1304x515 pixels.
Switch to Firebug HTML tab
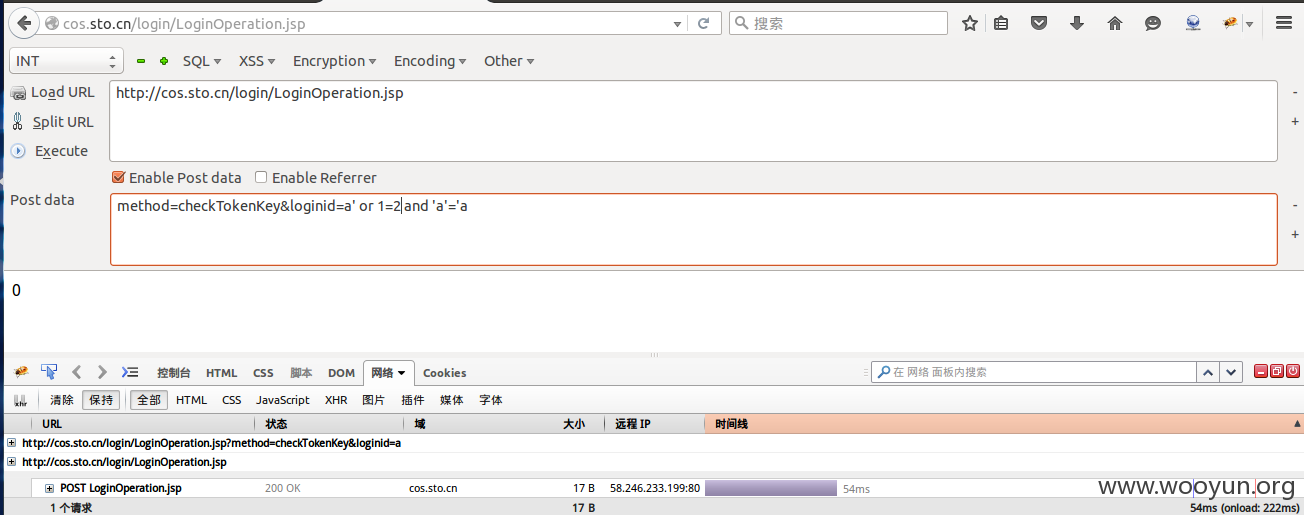coord(222,373)
